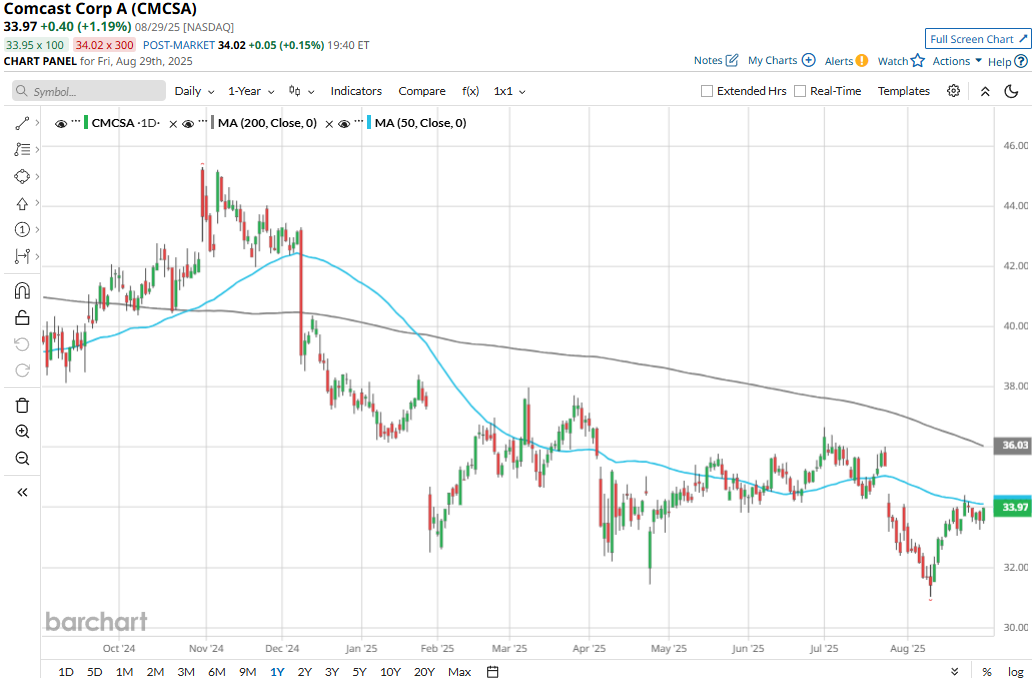Click the undo arrow in left toolbar
The width and height of the screenshot is (1032, 678).
point(22,344)
